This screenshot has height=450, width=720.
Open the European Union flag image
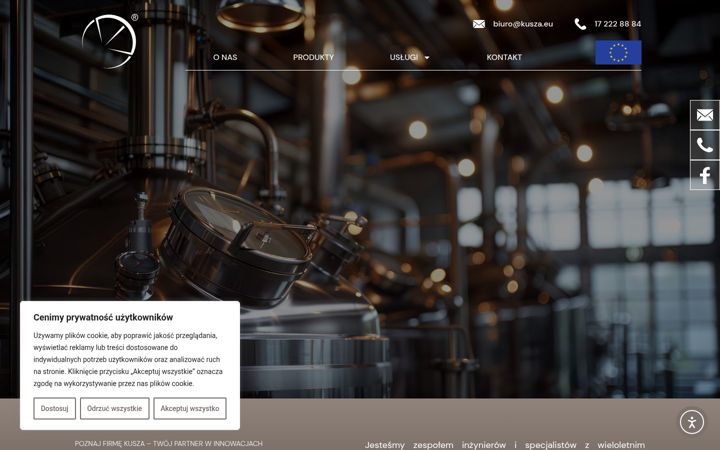click(618, 52)
